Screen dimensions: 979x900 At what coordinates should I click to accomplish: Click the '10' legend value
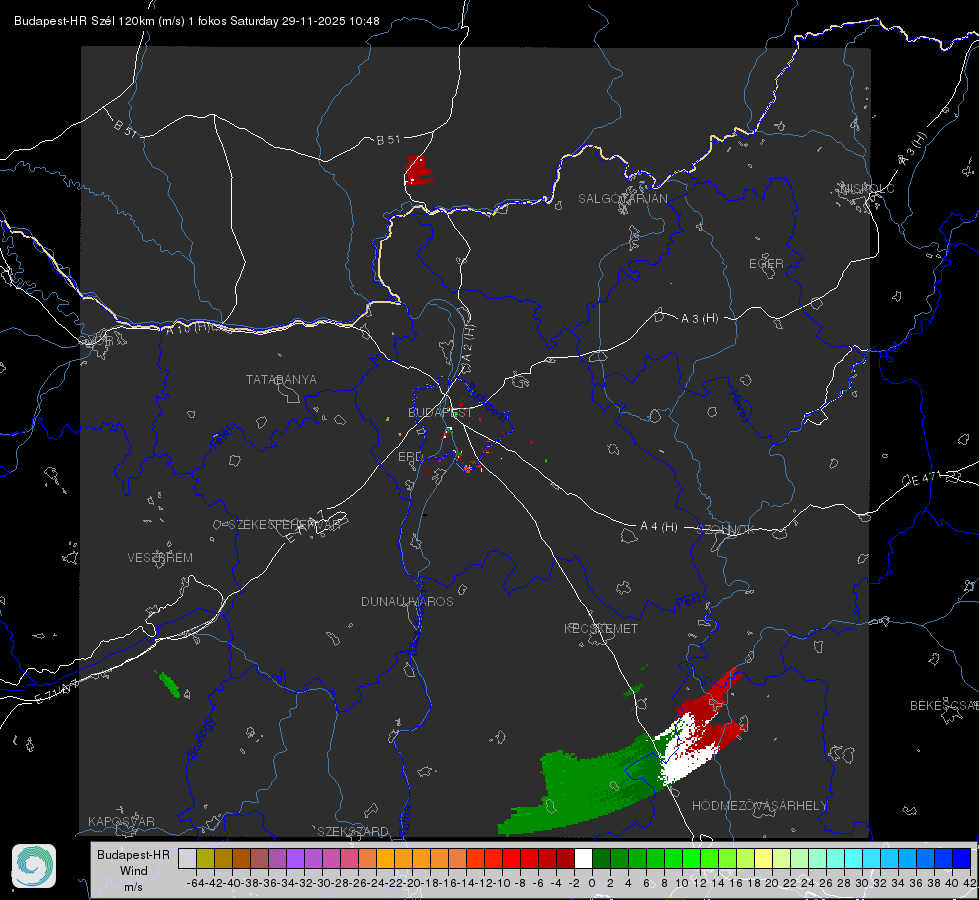(682, 883)
